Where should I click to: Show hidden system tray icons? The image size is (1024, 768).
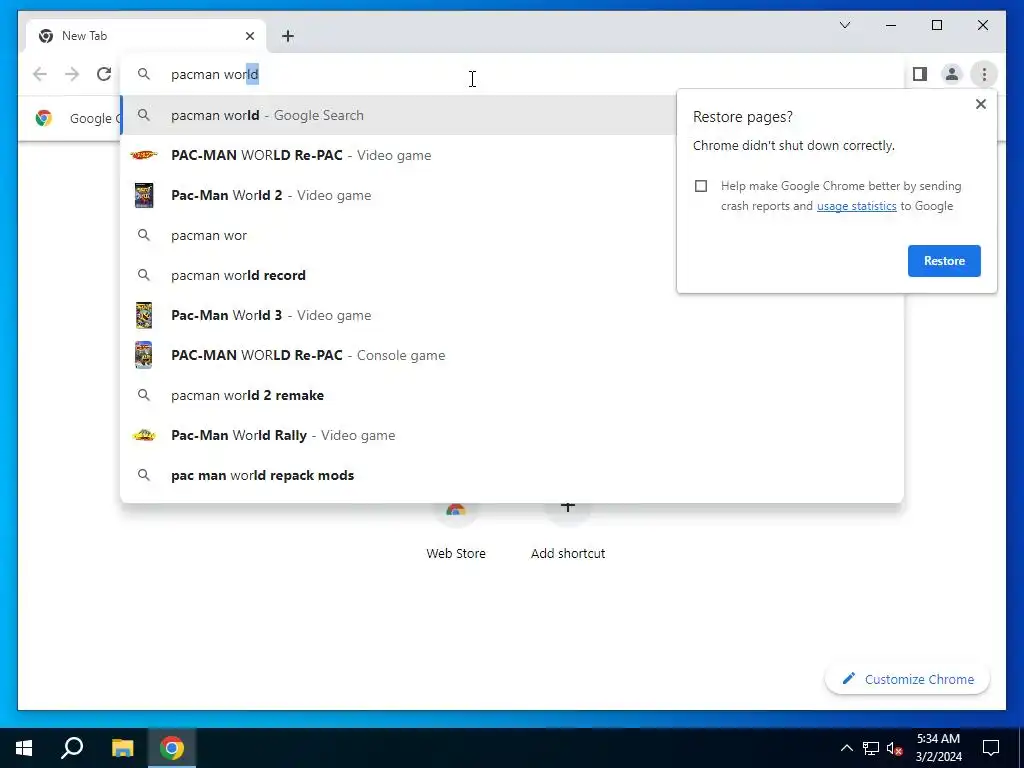click(x=846, y=748)
